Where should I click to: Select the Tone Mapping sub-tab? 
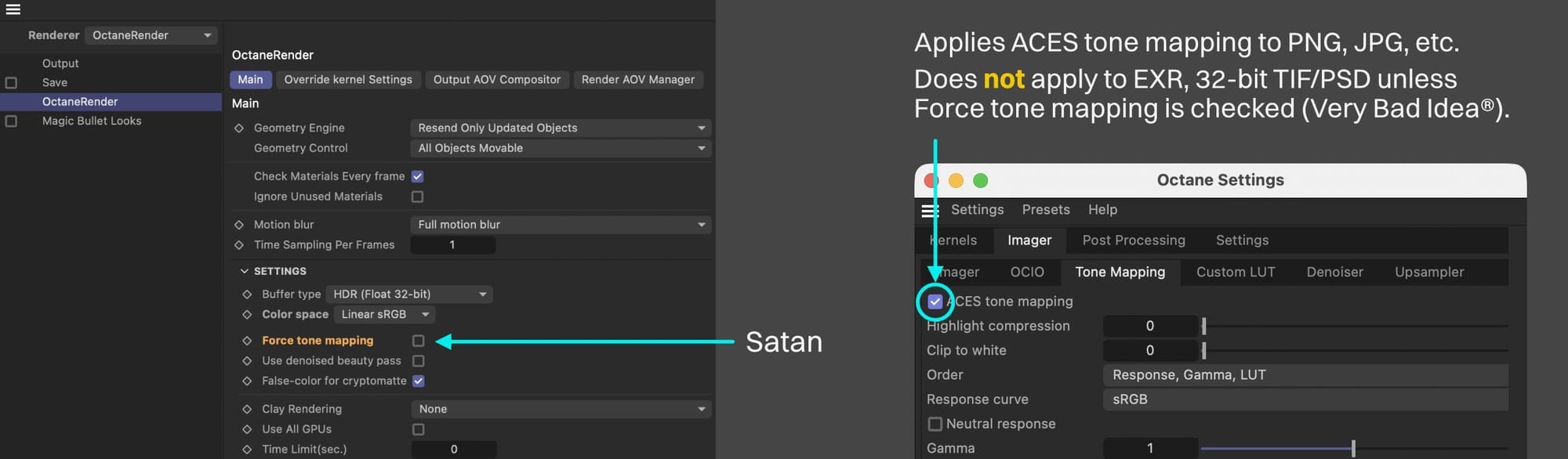(x=1120, y=273)
